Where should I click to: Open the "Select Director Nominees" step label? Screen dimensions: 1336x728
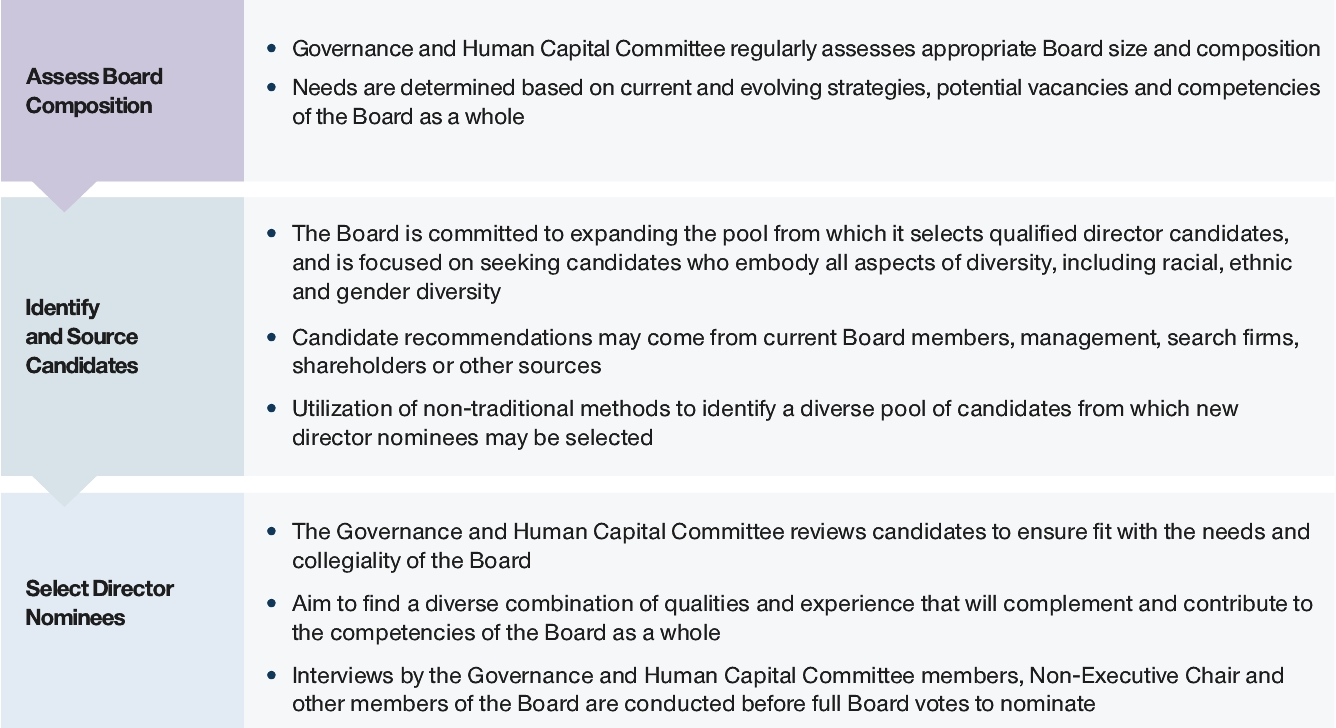[x=99, y=602]
